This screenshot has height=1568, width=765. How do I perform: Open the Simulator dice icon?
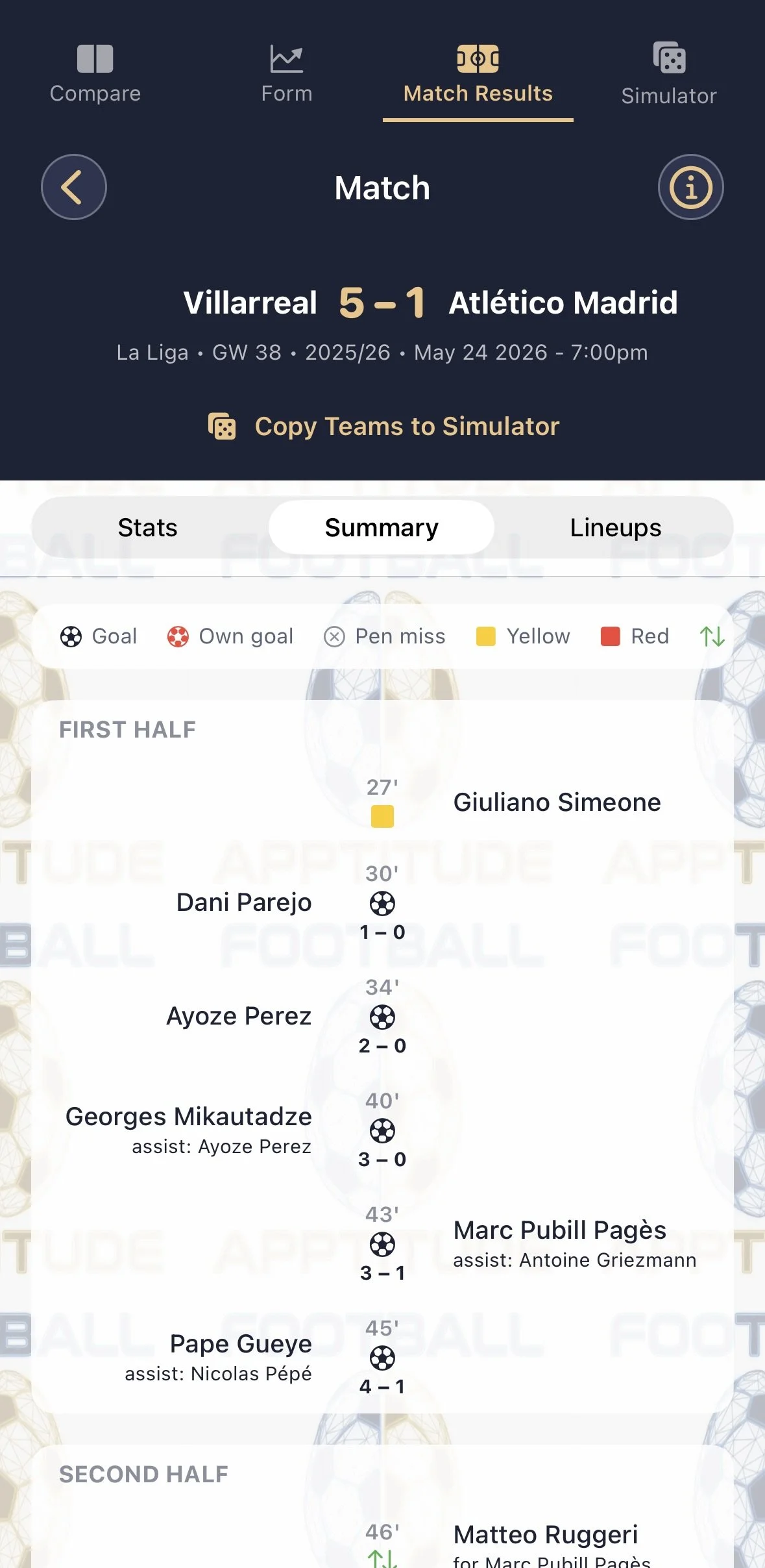point(669,58)
